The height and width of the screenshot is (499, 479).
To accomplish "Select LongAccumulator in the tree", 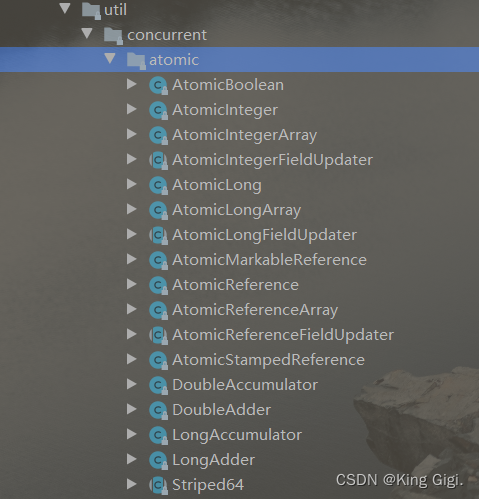I will click(x=237, y=435).
